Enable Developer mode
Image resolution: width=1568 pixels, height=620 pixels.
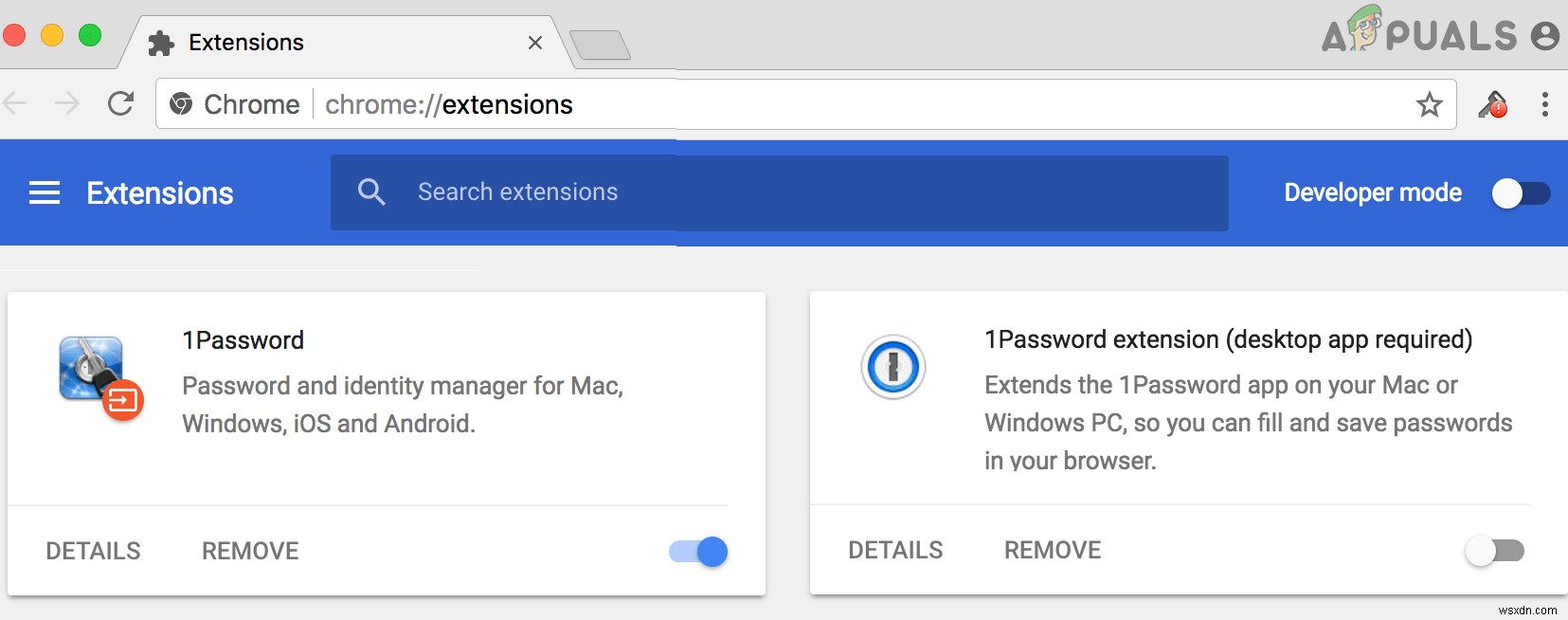1522,193
